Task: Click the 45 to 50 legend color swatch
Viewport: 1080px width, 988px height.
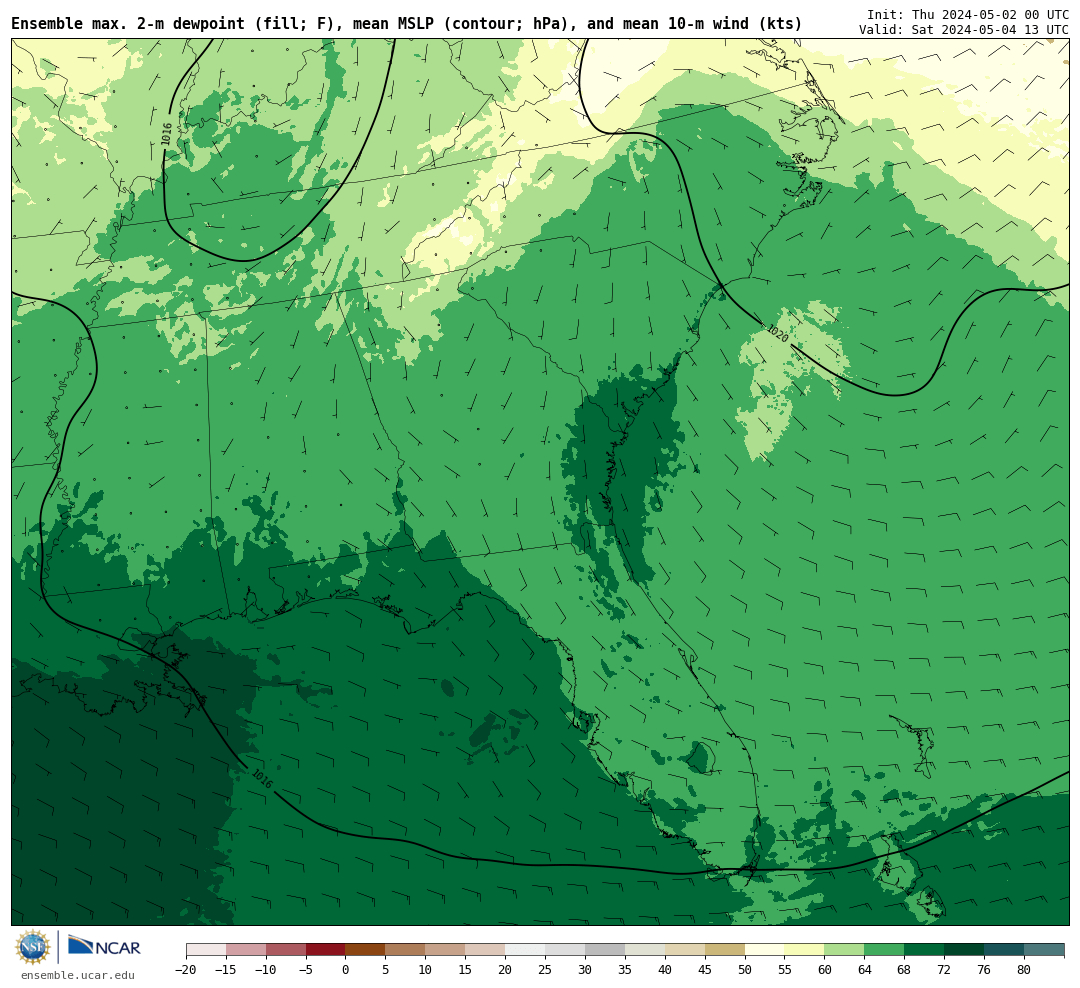Action: tap(725, 950)
